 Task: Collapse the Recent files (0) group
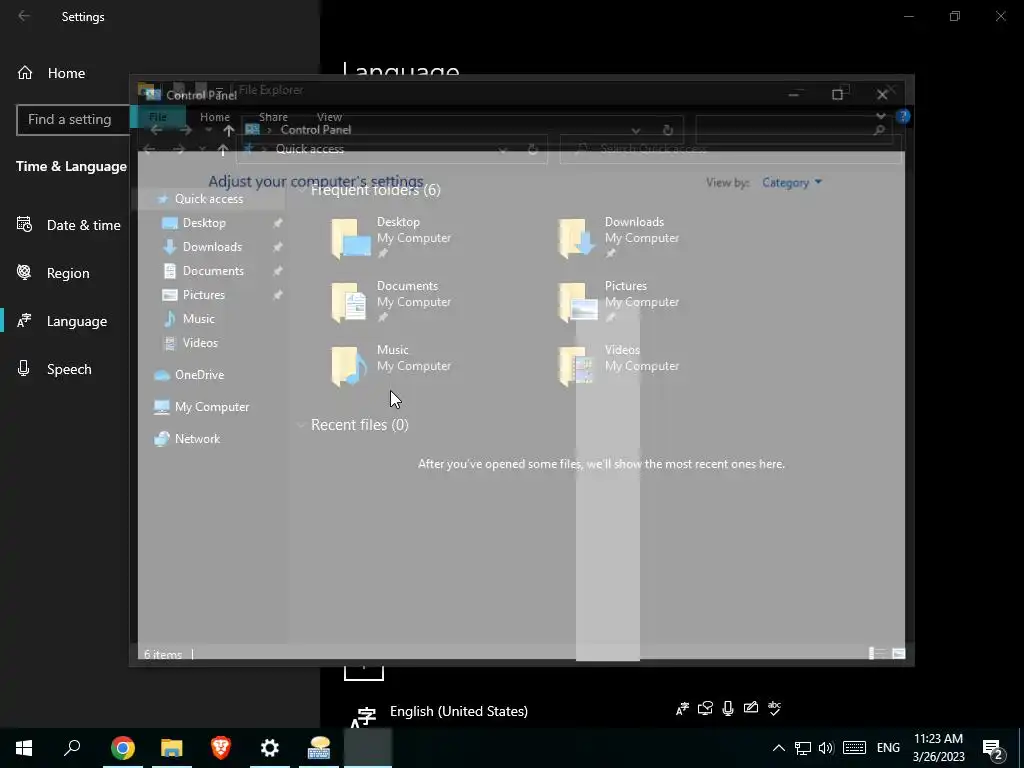[301, 424]
